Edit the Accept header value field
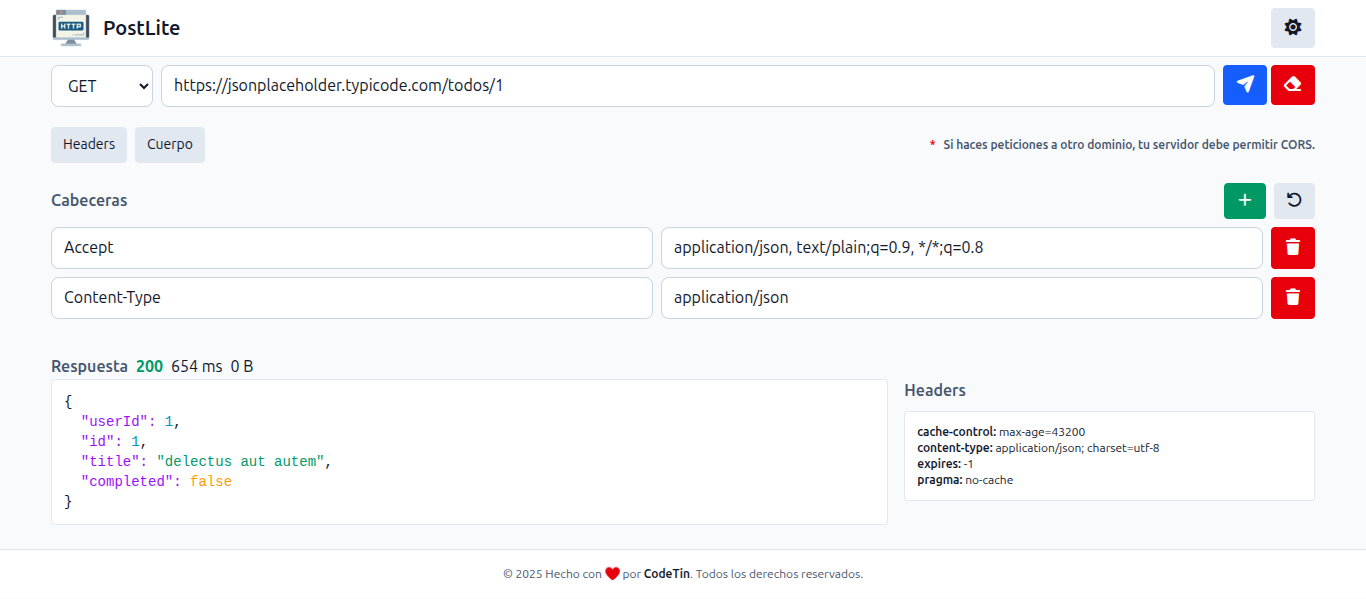The height and width of the screenshot is (599, 1366). (961, 248)
